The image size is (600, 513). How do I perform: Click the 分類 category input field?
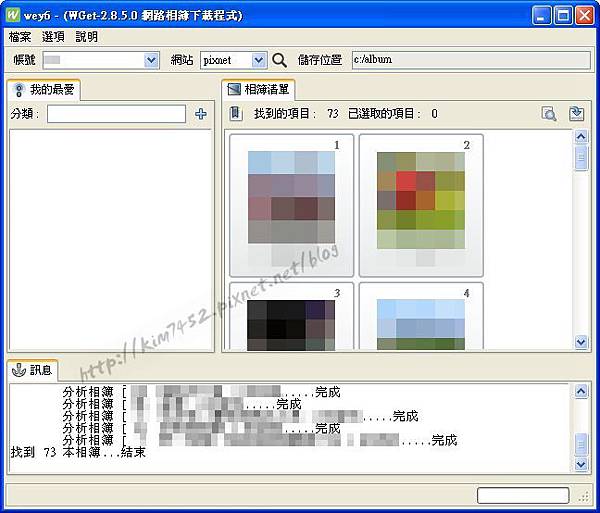[x=116, y=114]
